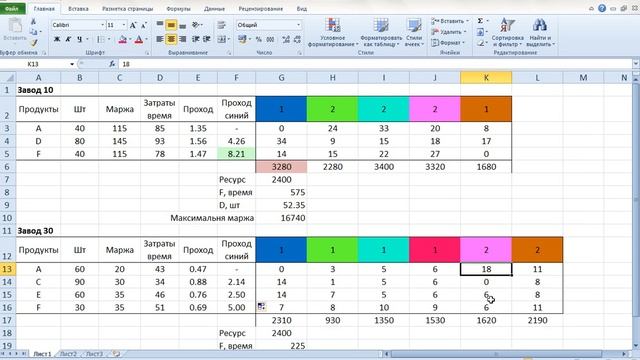Apply fill color bucket icon
This screenshot has height=360, width=640.
[x=122, y=39]
